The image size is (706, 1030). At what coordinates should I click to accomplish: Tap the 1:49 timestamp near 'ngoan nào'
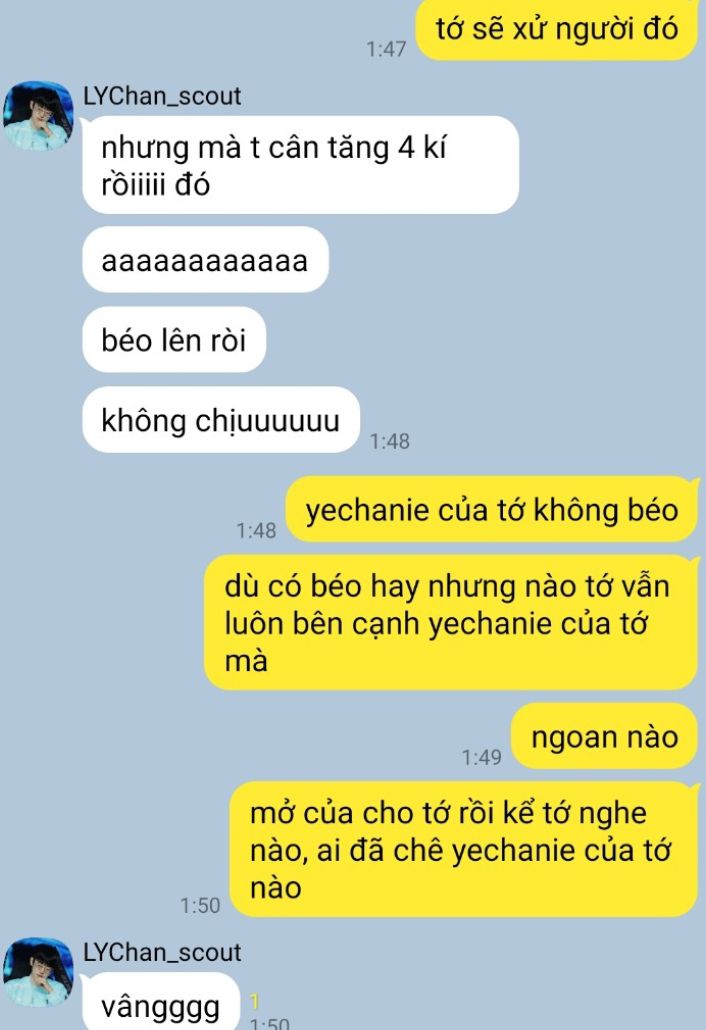pyautogui.click(x=481, y=757)
